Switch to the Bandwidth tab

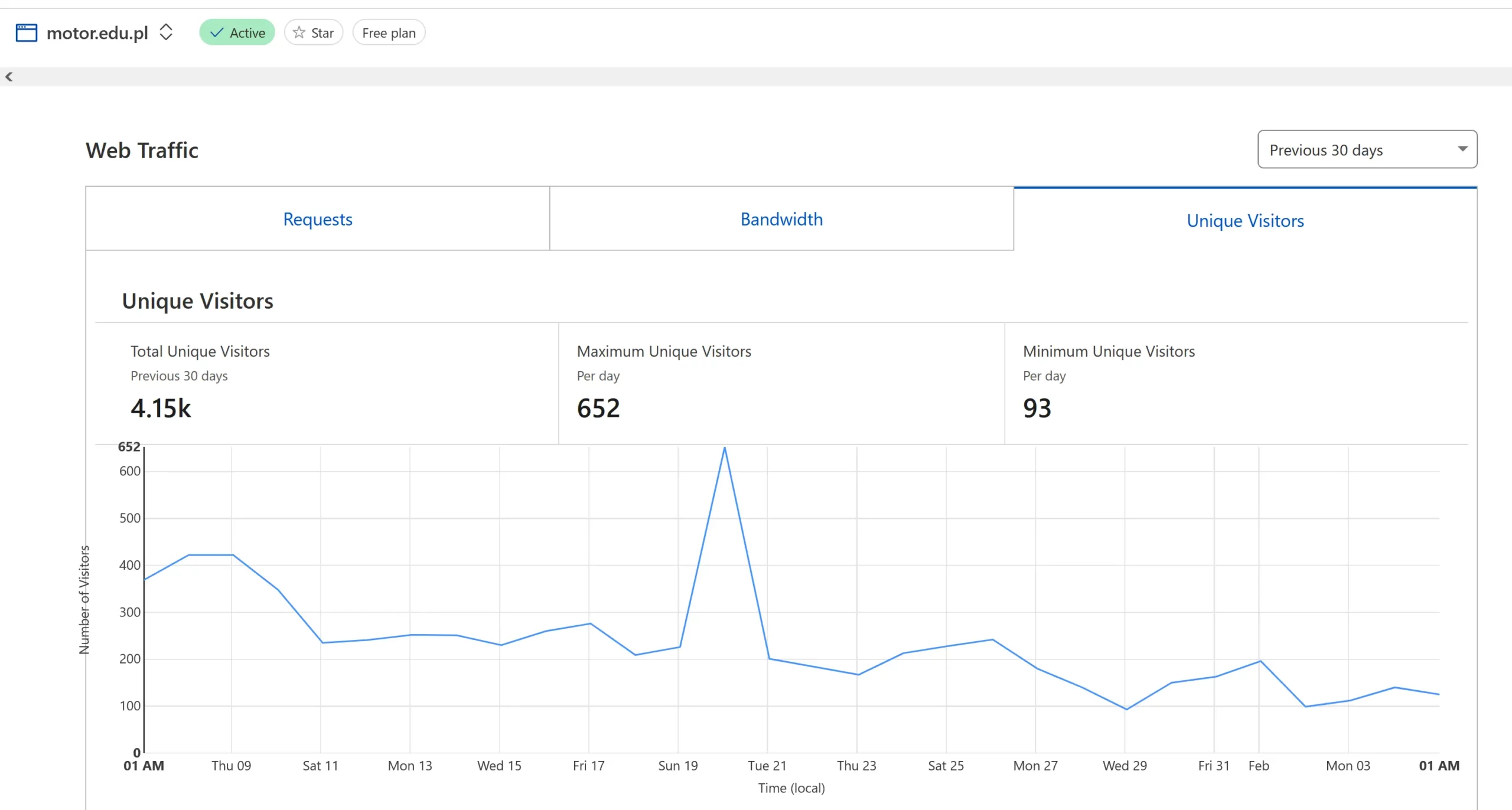point(781,219)
